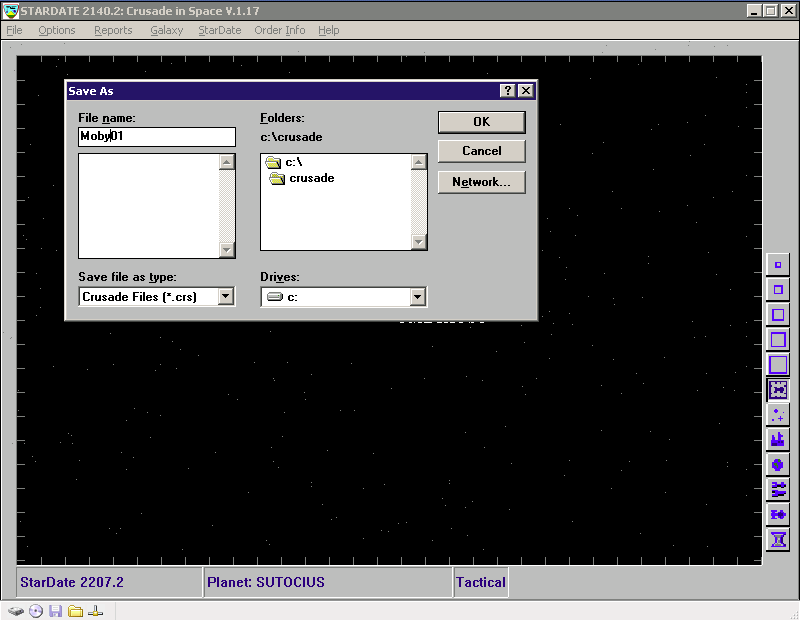Click the file list scroll up arrow

coord(227,162)
